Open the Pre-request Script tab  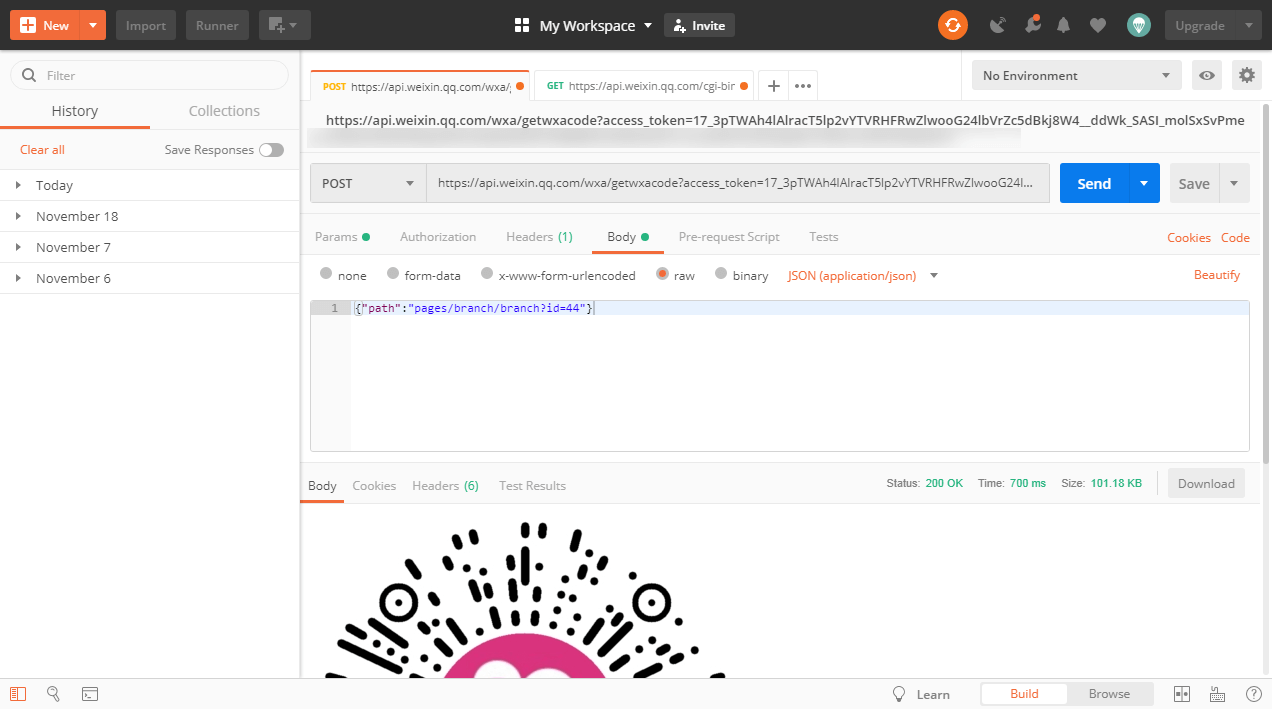[729, 237]
